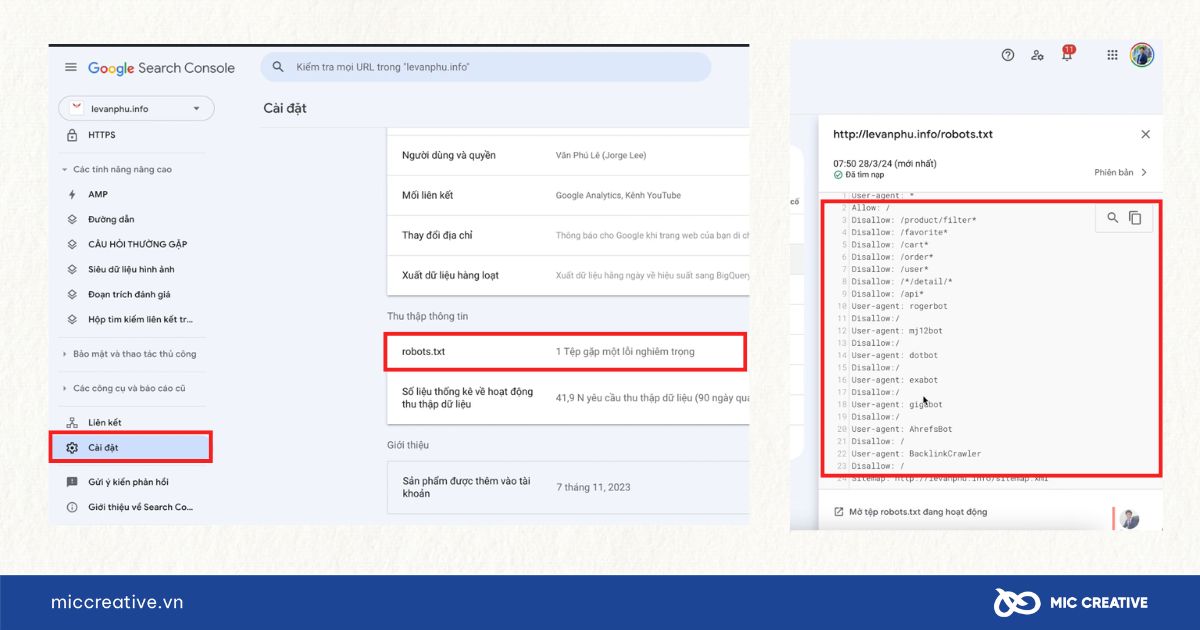1200x630 pixels.
Task: Expand 'Bảo mật và thao tác thủ công' section
Action: click(x=131, y=354)
